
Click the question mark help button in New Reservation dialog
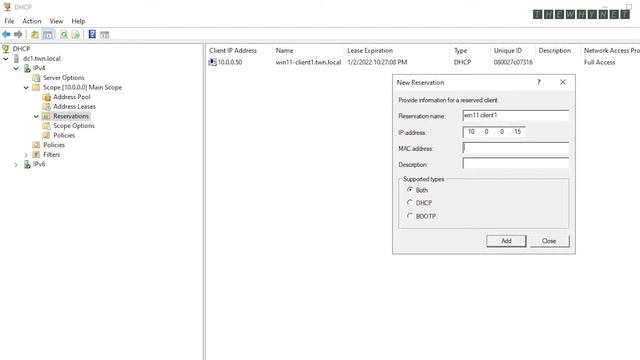539,82
